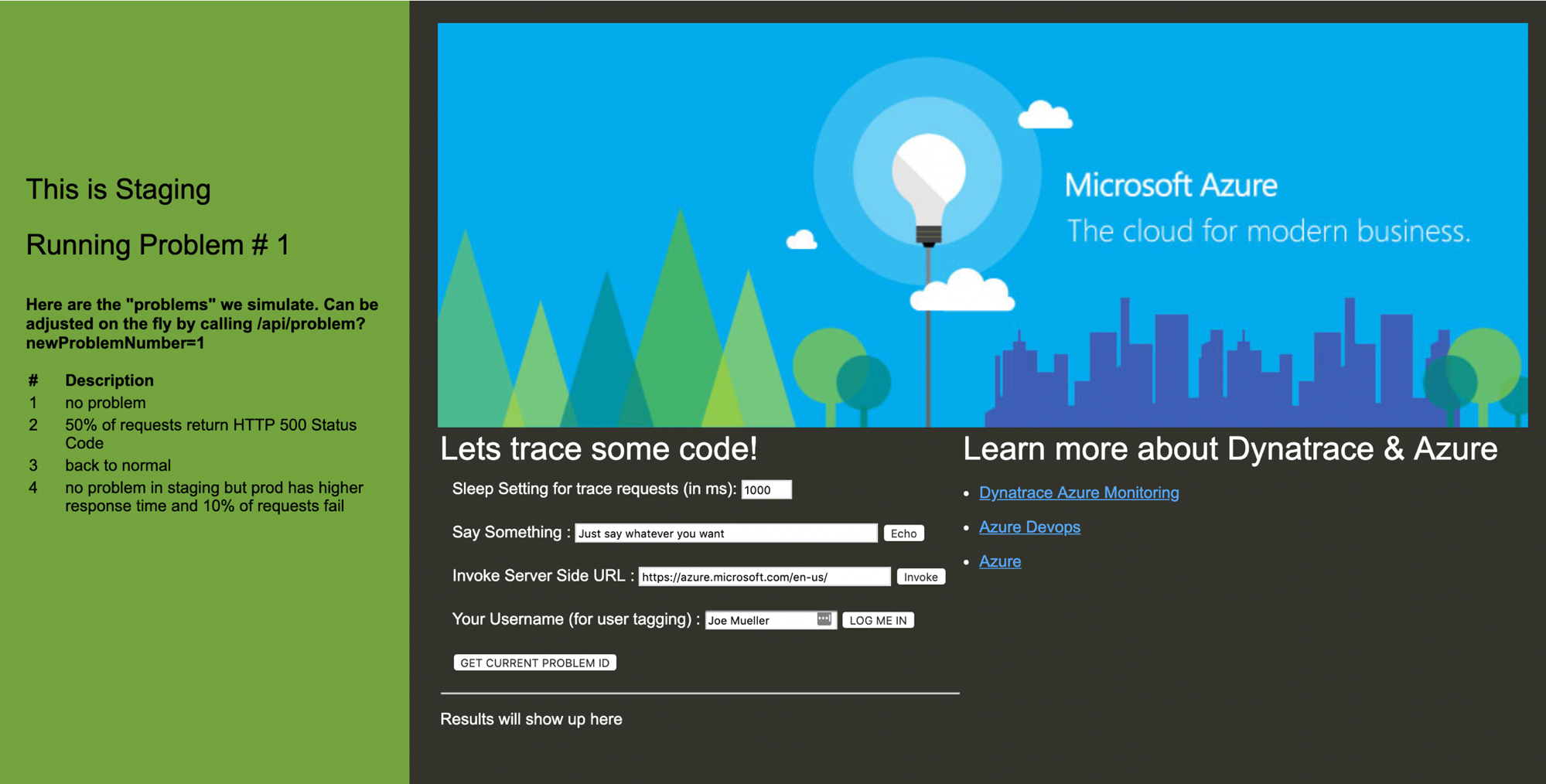This screenshot has height=784, width=1546.
Task: Select the 'Running Problem # 1' heading
Action: click(158, 245)
